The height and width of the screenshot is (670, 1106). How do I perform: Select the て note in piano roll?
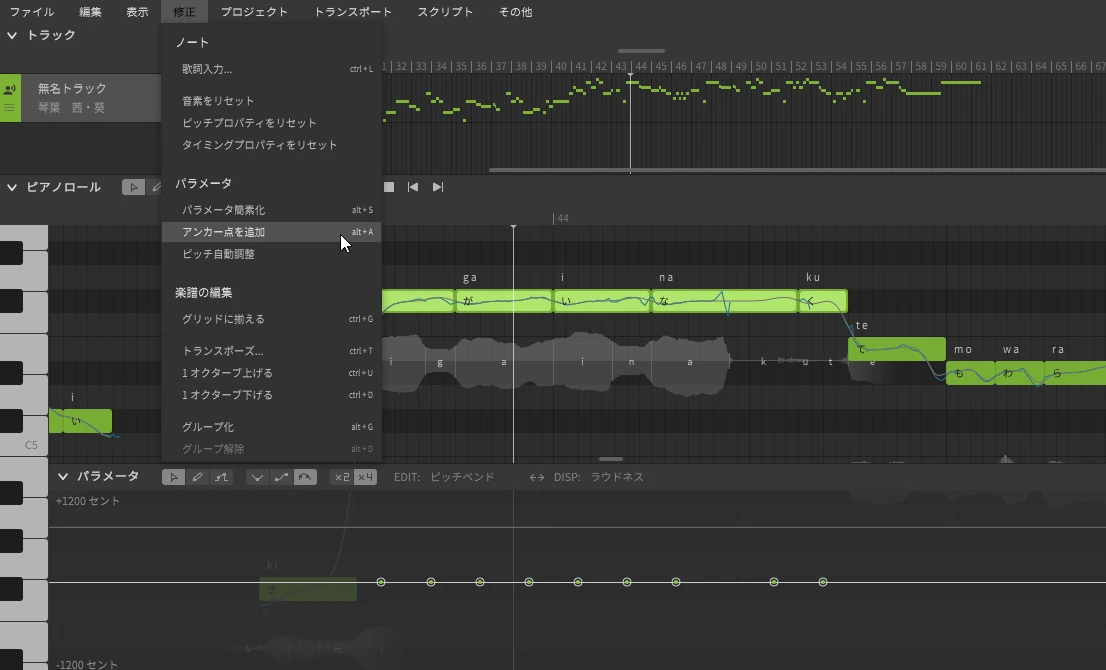(x=897, y=349)
